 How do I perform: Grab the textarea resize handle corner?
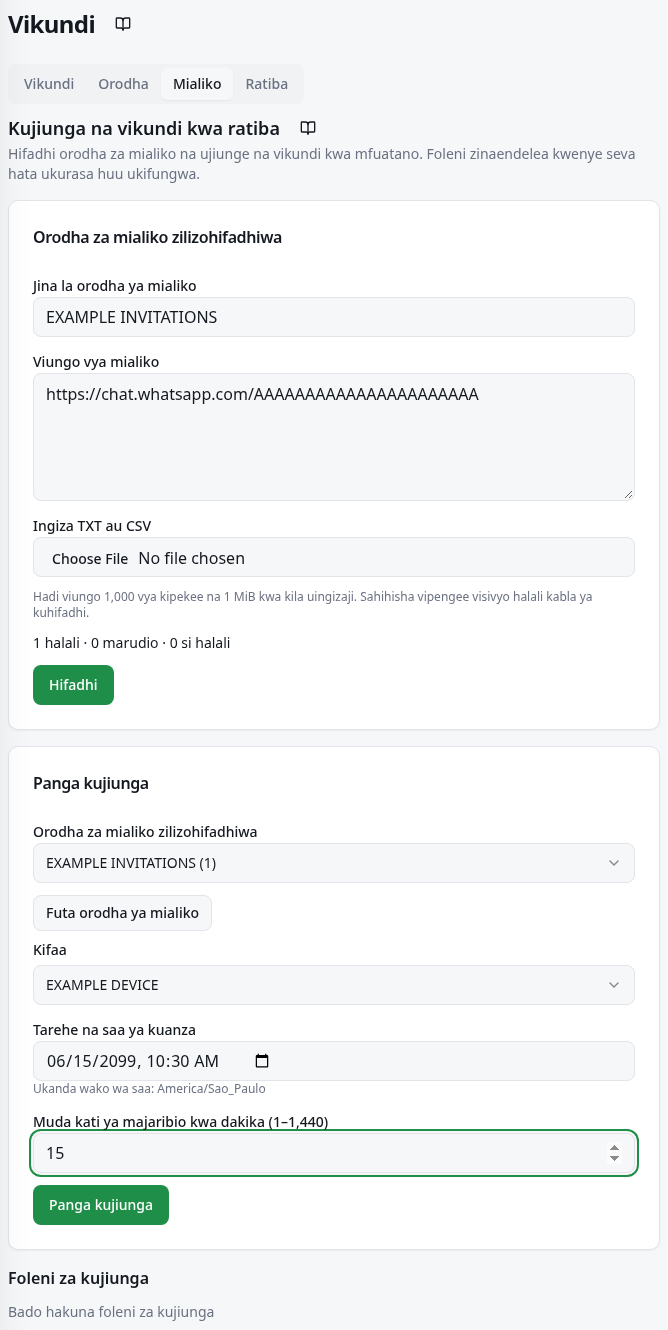(x=628, y=494)
